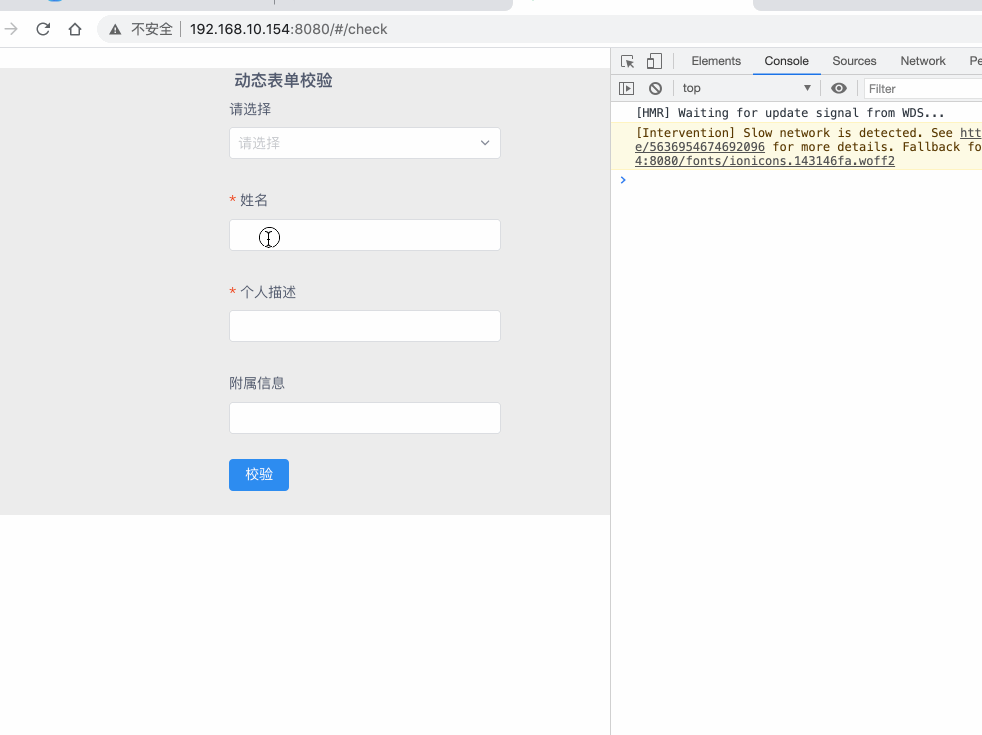Viewport: 982px width, 735px height.
Task: Focus the address bar URL 192.168.10.154:8080/#/check
Action: (x=289, y=29)
